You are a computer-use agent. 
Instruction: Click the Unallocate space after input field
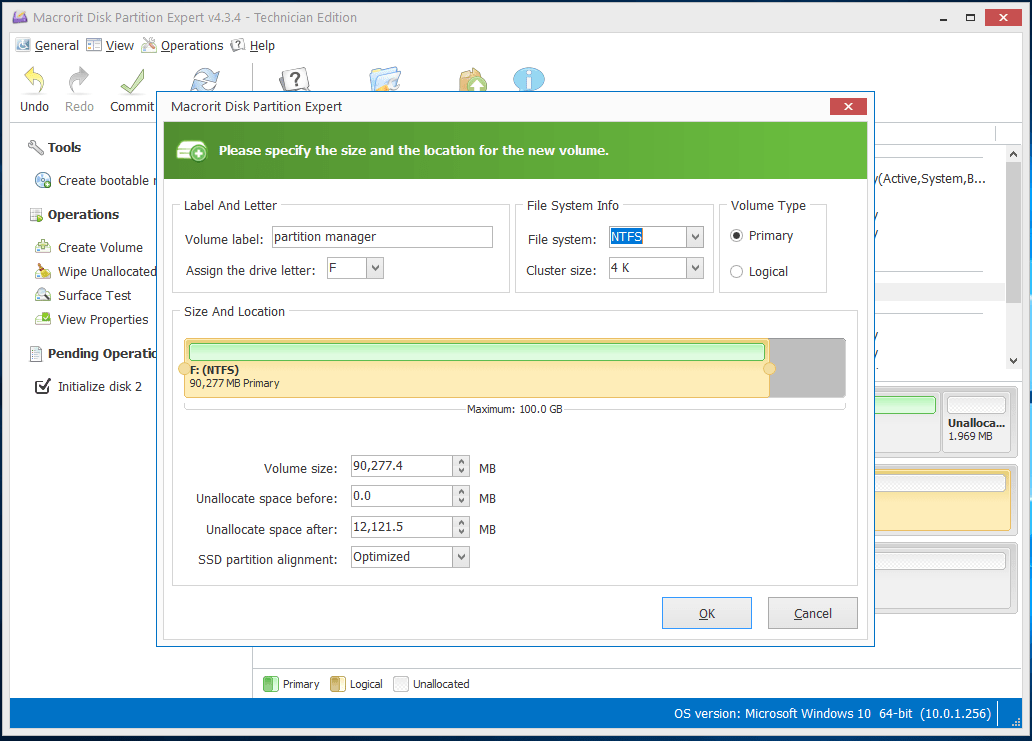(x=401, y=527)
